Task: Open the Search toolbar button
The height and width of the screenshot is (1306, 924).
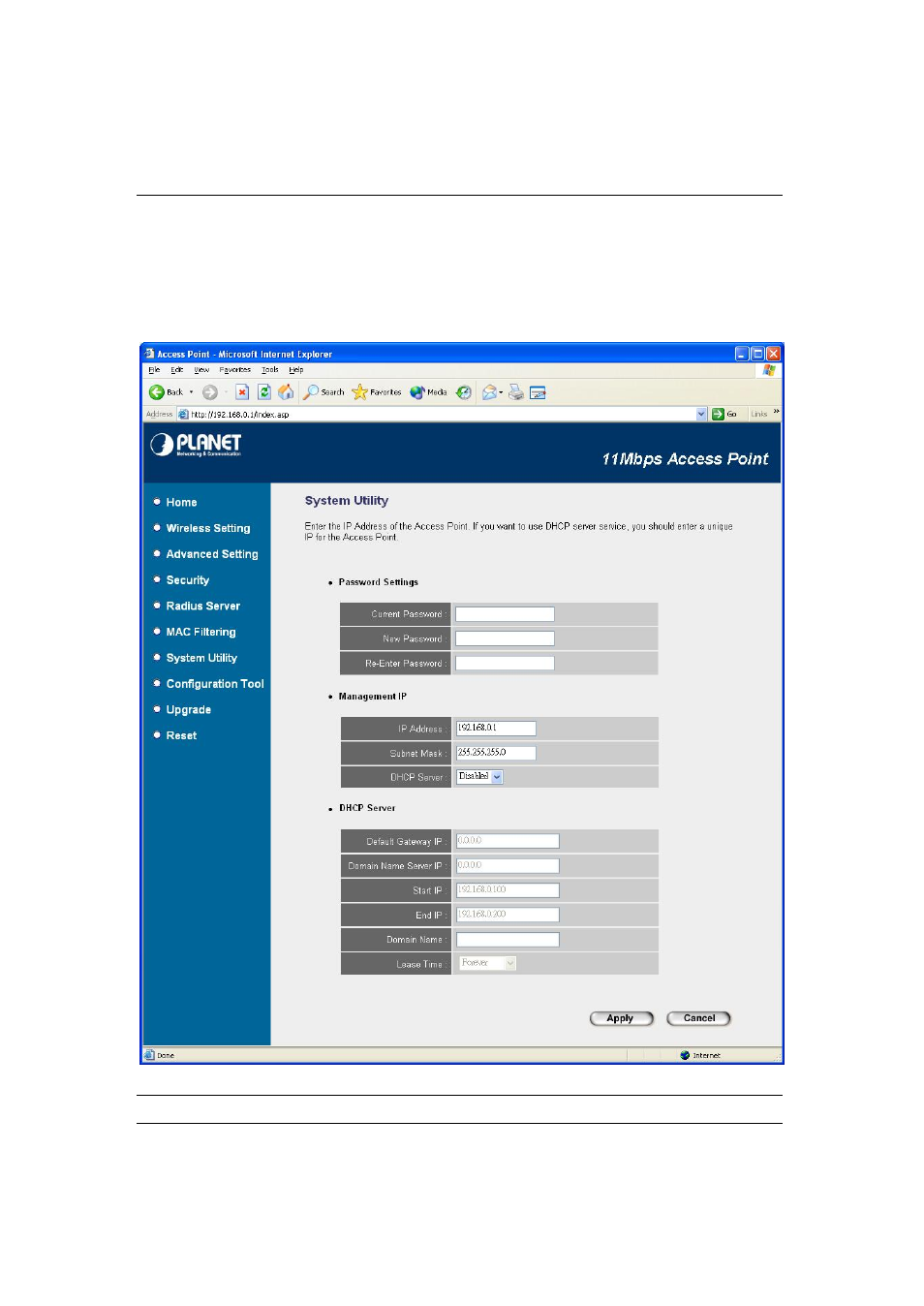Action: tap(323, 392)
